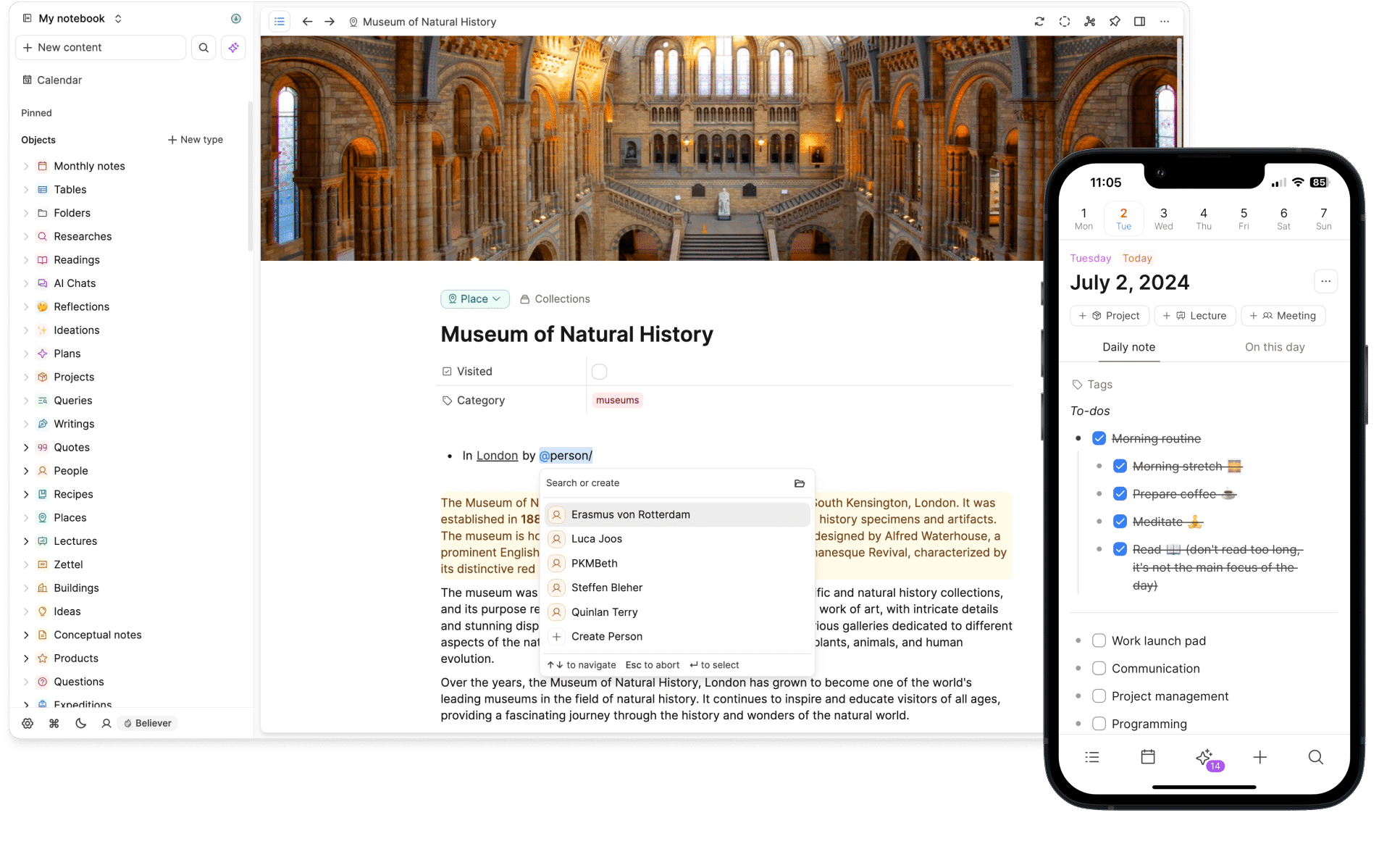Add Lecture on phone daily note

[1195, 316]
